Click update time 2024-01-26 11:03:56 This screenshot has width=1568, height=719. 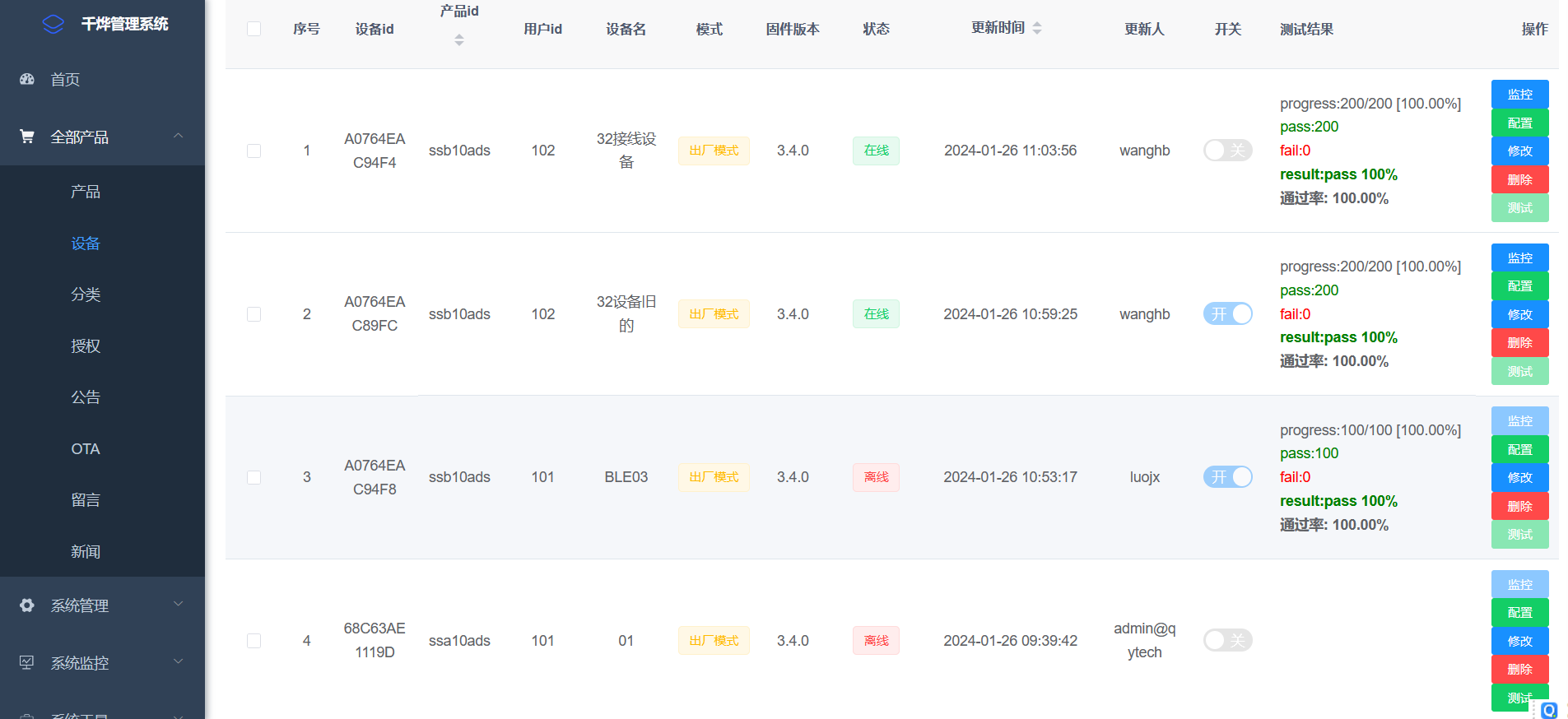tap(1010, 151)
